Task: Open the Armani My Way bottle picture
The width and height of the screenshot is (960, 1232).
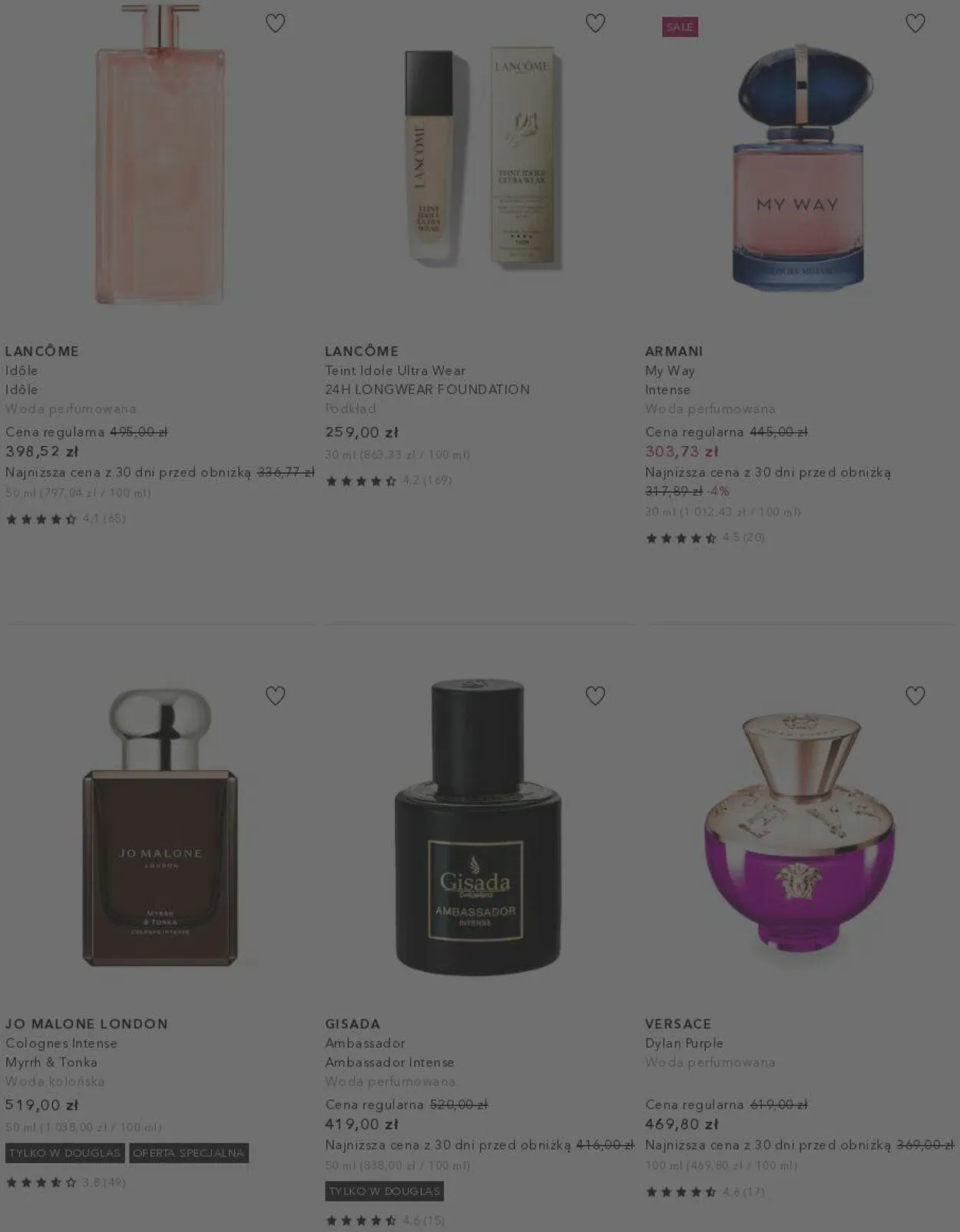Action: (799, 167)
